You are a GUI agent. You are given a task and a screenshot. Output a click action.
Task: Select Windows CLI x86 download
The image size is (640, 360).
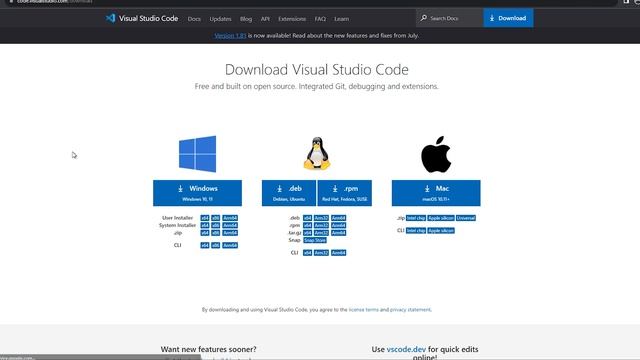click(x=216, y=245)
